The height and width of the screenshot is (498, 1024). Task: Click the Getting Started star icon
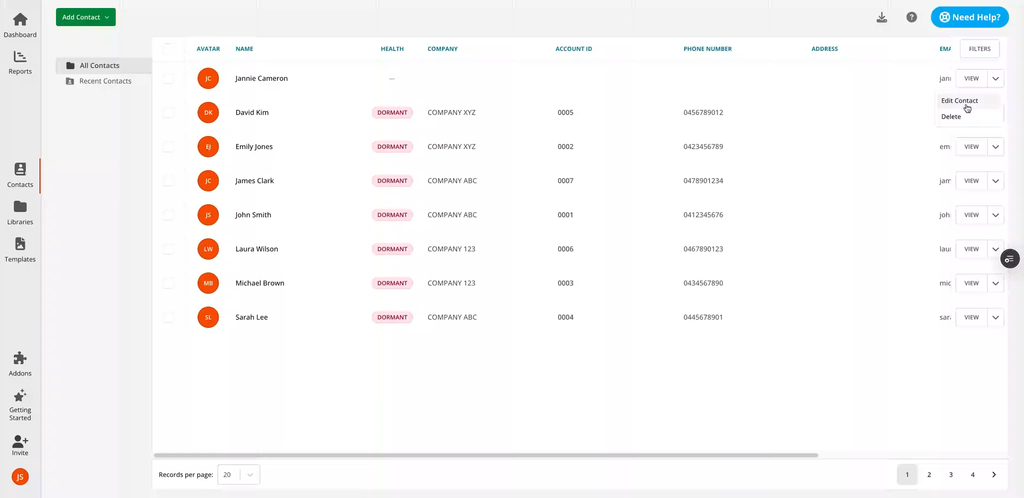coord(20,396)
